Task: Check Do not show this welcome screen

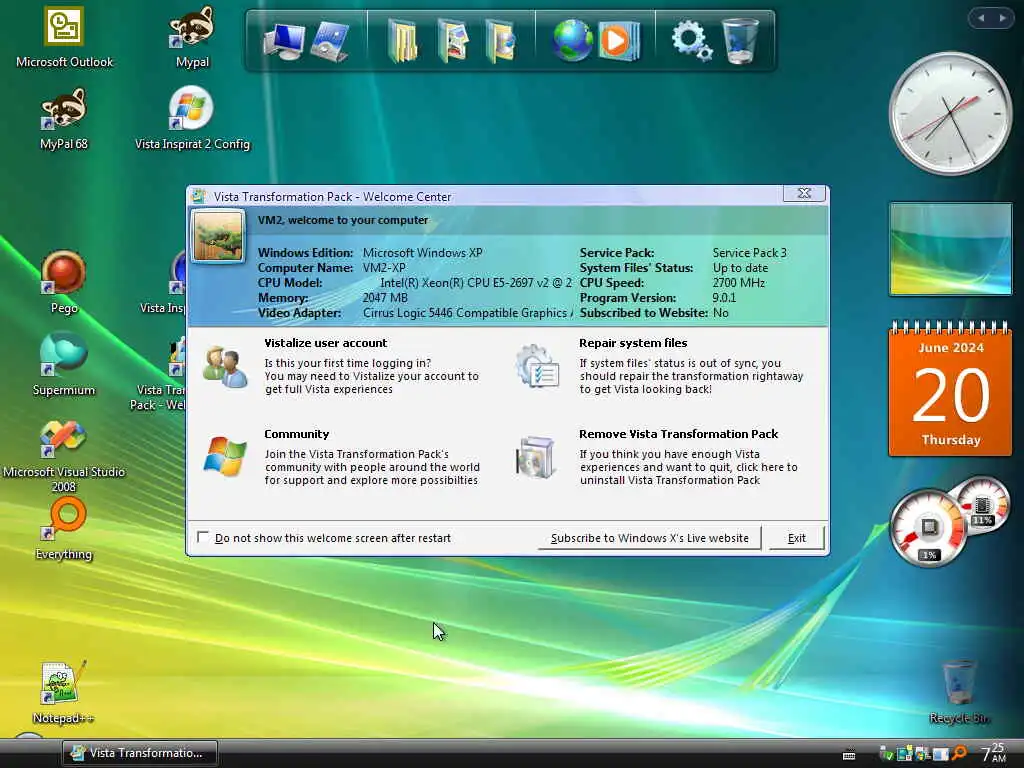Action: (203, 537)
